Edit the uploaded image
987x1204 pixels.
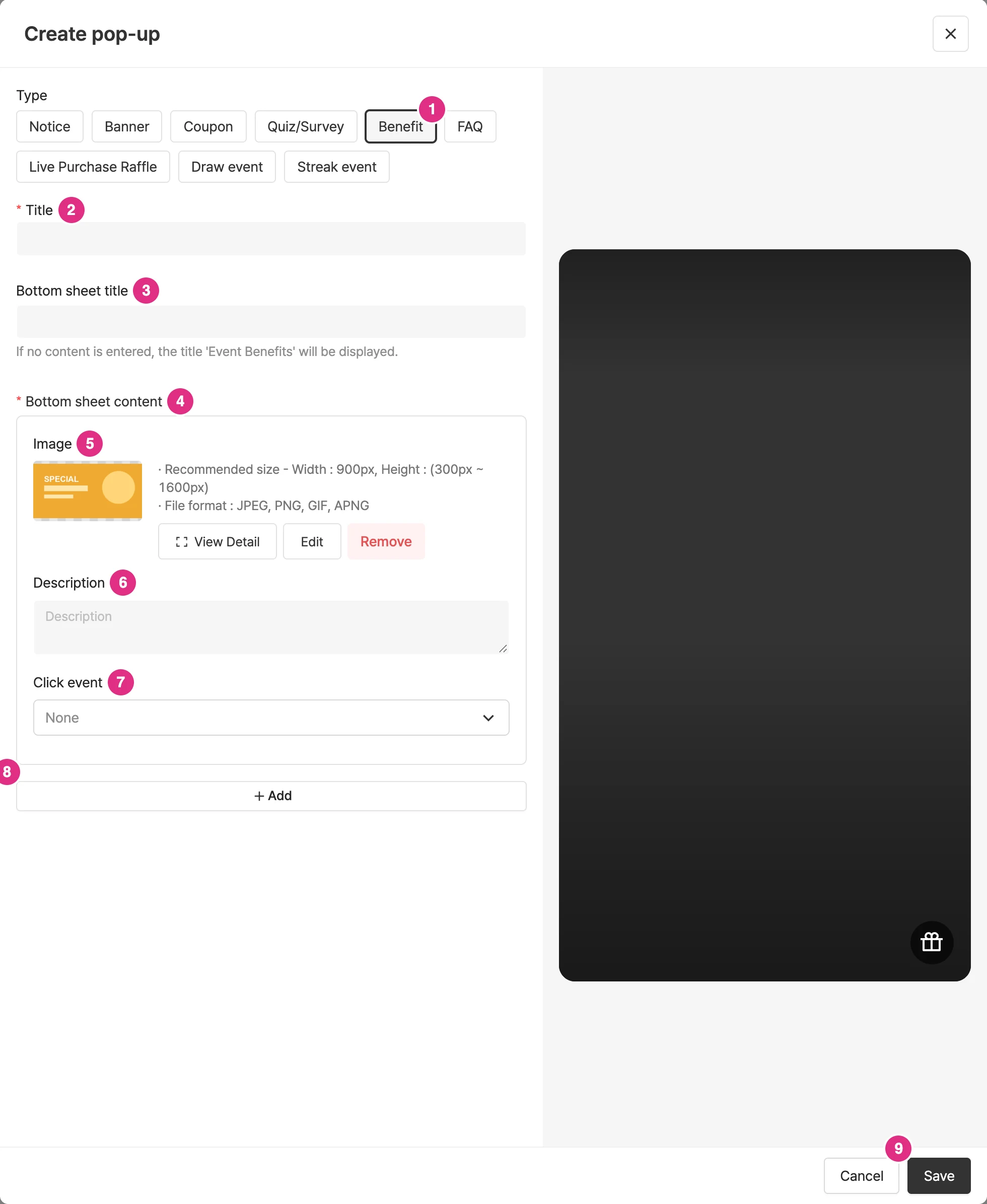tap(312, 541)
